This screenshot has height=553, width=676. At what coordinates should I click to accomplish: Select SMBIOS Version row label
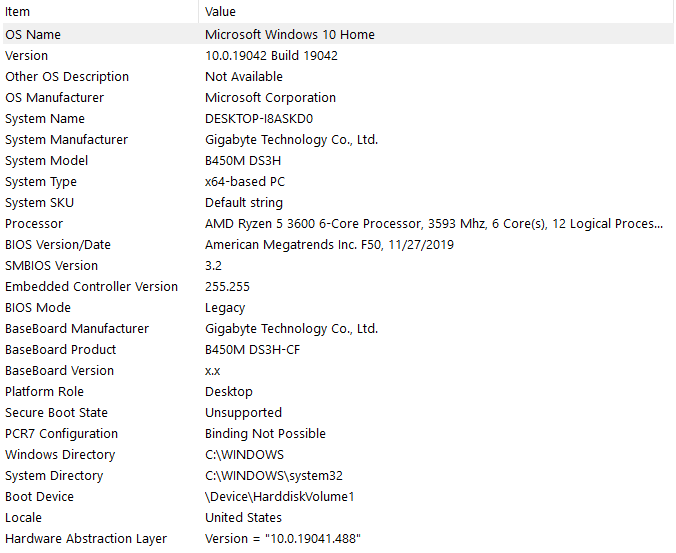pos(51,266)
